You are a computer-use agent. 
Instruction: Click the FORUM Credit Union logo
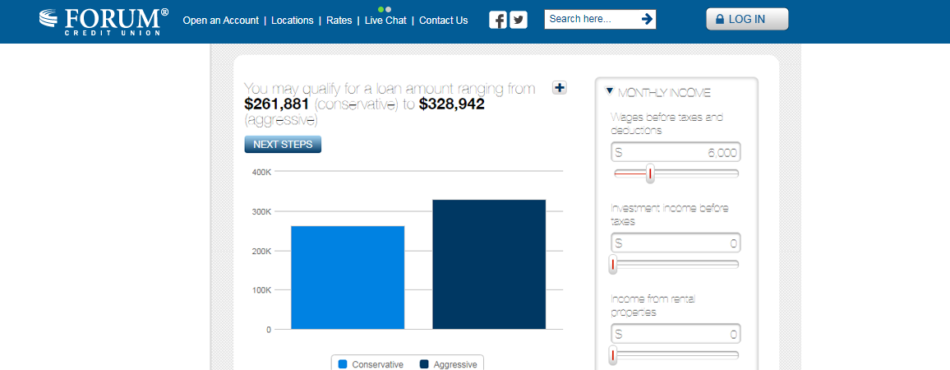[x=104, y=21]
